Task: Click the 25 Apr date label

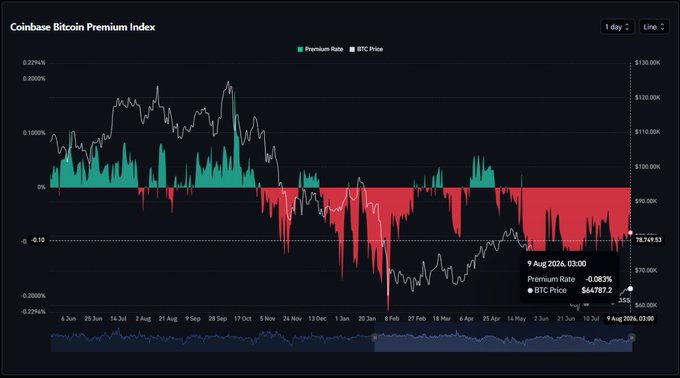Action: [x=491, y=319]
